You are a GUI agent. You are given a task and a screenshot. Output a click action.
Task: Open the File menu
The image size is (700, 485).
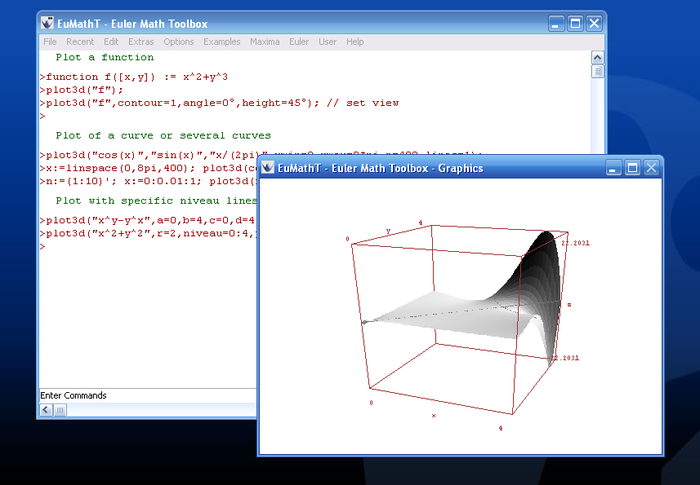50,42
